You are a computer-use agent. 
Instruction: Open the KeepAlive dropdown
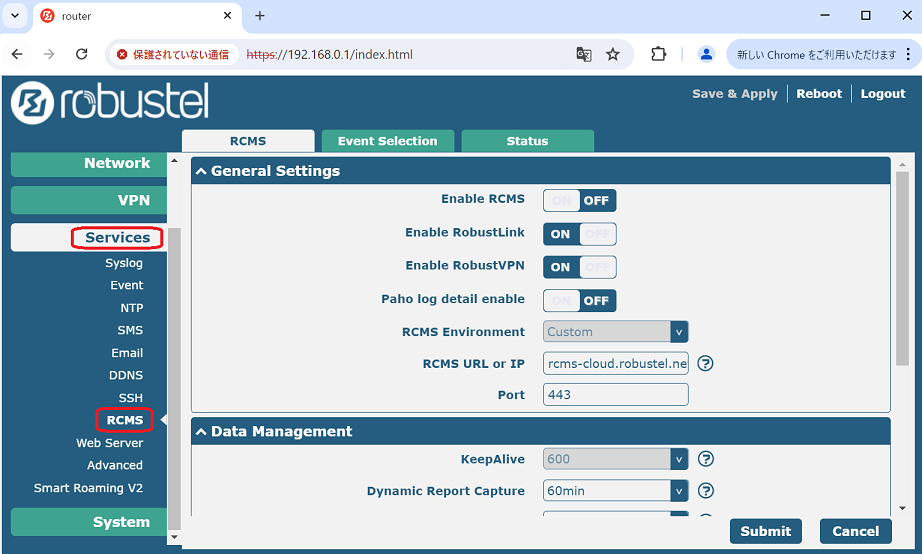[616, 459]
